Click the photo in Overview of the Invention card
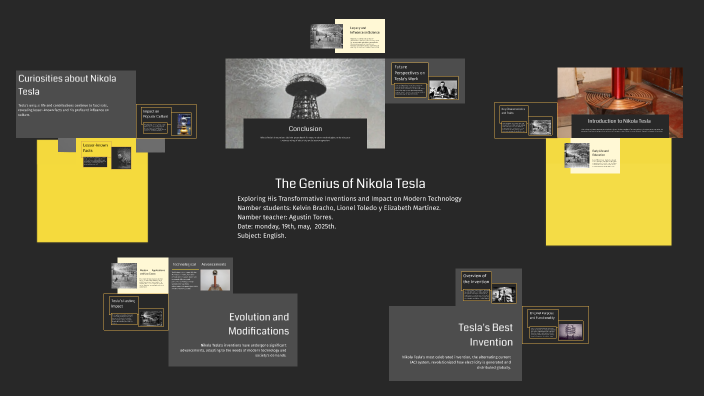Image resolution: width=704 pixels, height=396 pixels. tap(503, 294)
